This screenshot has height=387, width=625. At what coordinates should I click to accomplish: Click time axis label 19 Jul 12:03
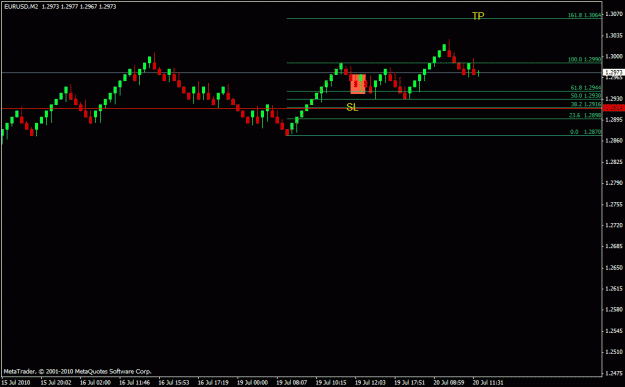click(x=370, y=383)
